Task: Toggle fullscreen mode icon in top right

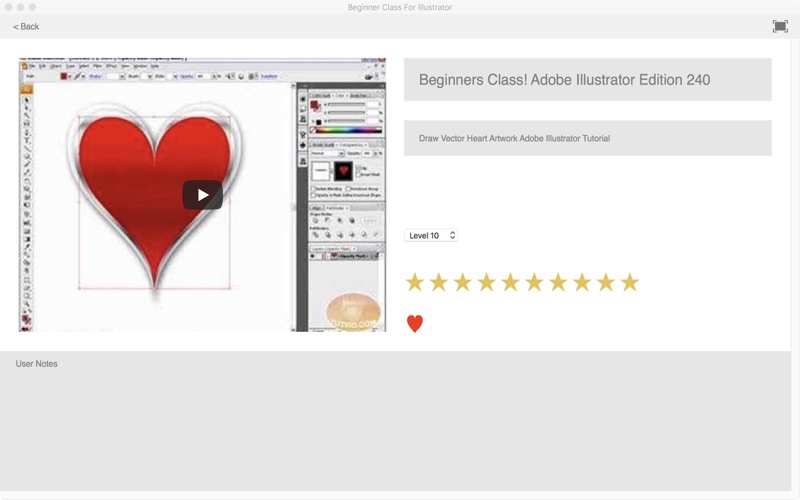Action: point(780,27)
